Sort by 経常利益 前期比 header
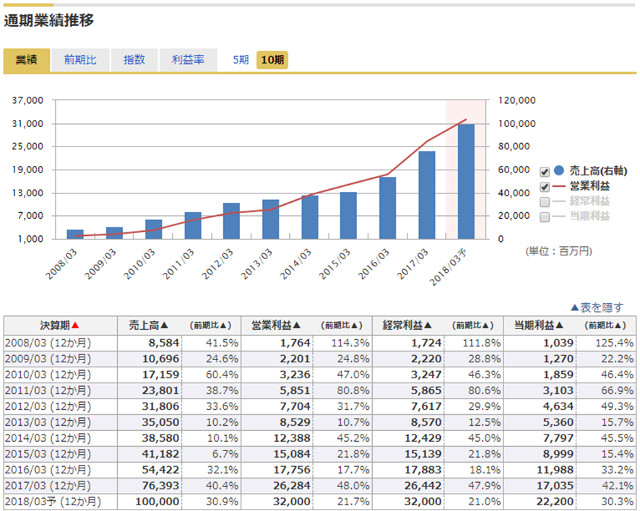The height and width of the screenshot is (511, 640). [473, 325]
